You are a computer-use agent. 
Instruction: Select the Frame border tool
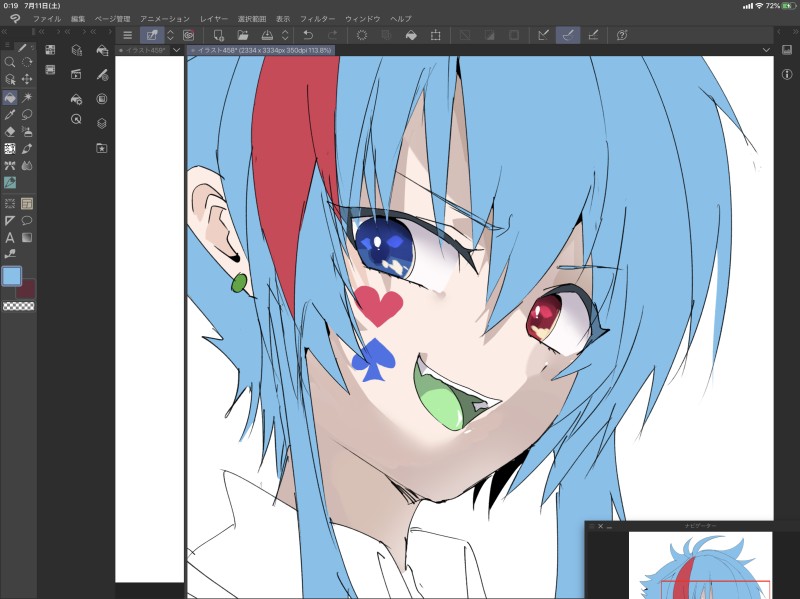pyautogui.click(x=27, y=204)
